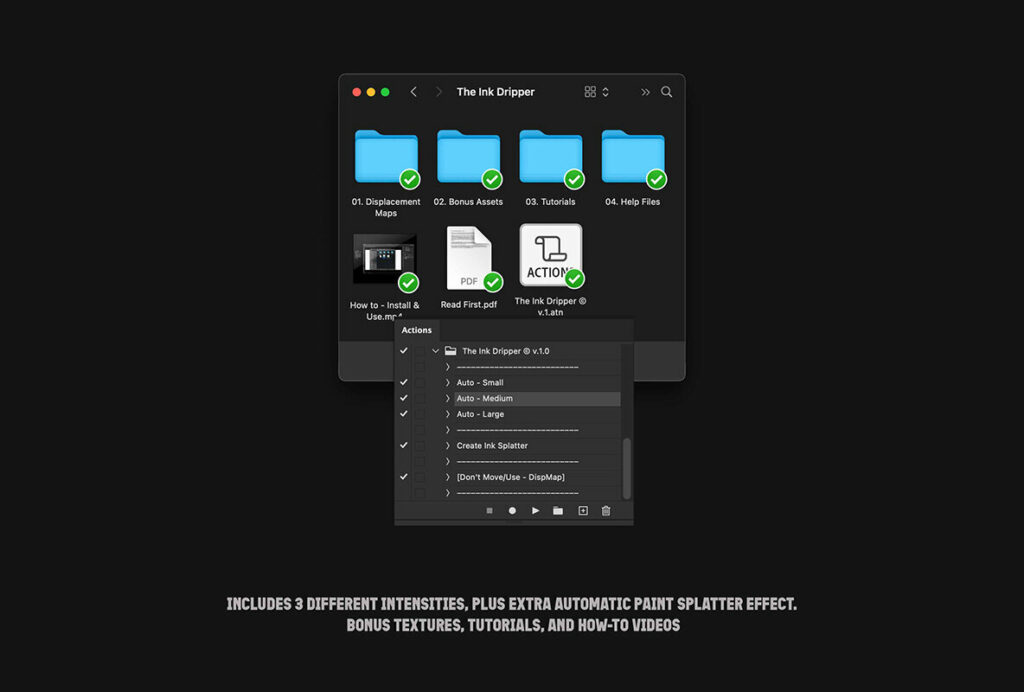Open The Ink Dripper v.1.atn actions file

tap(550, 255)
